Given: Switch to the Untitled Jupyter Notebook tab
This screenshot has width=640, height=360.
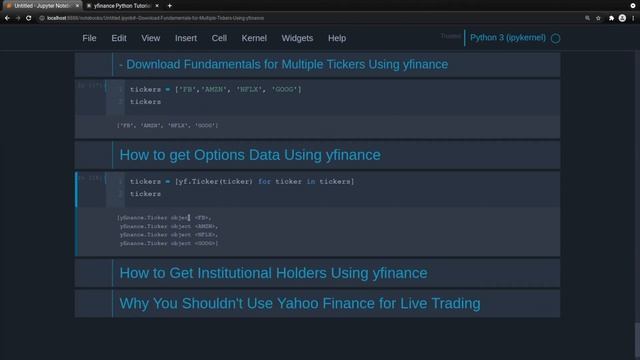Looking at the screenshot, I should (x=42, y=6).
